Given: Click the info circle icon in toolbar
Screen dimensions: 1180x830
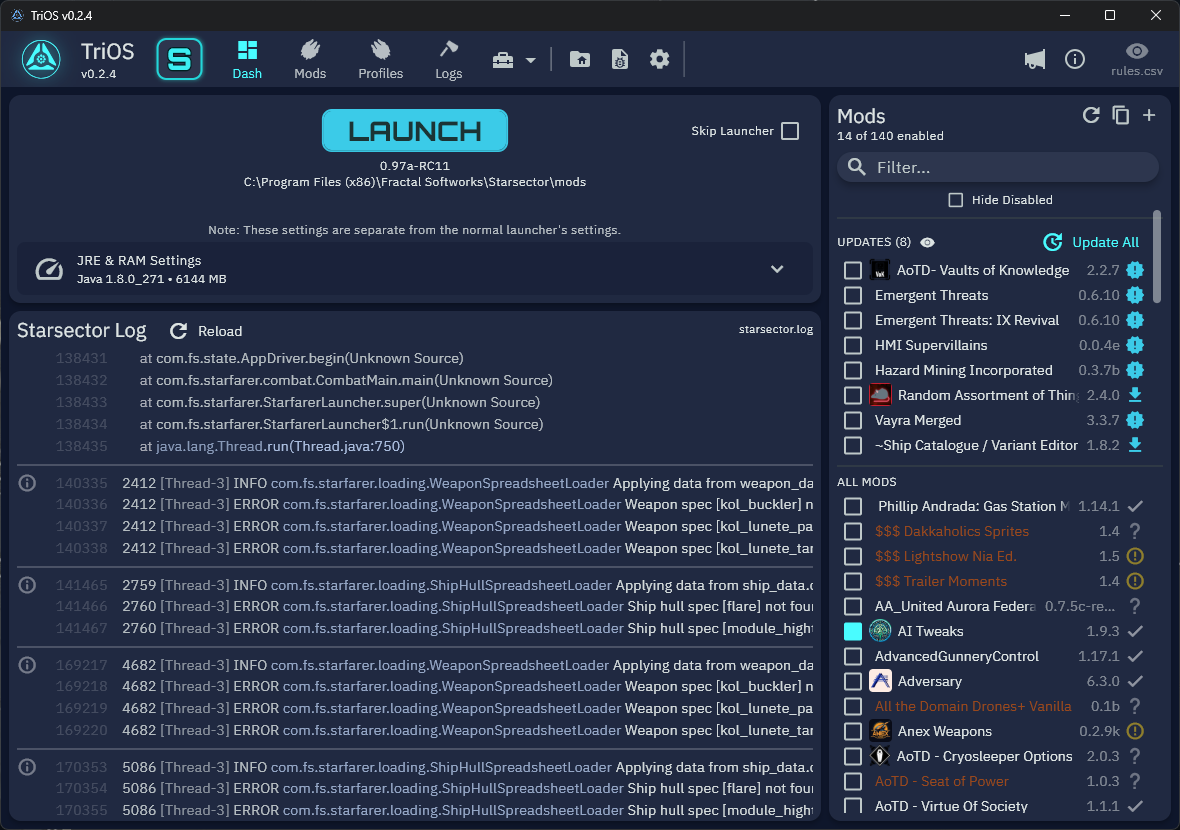Looking at the screenshot, I should 1075,59.
